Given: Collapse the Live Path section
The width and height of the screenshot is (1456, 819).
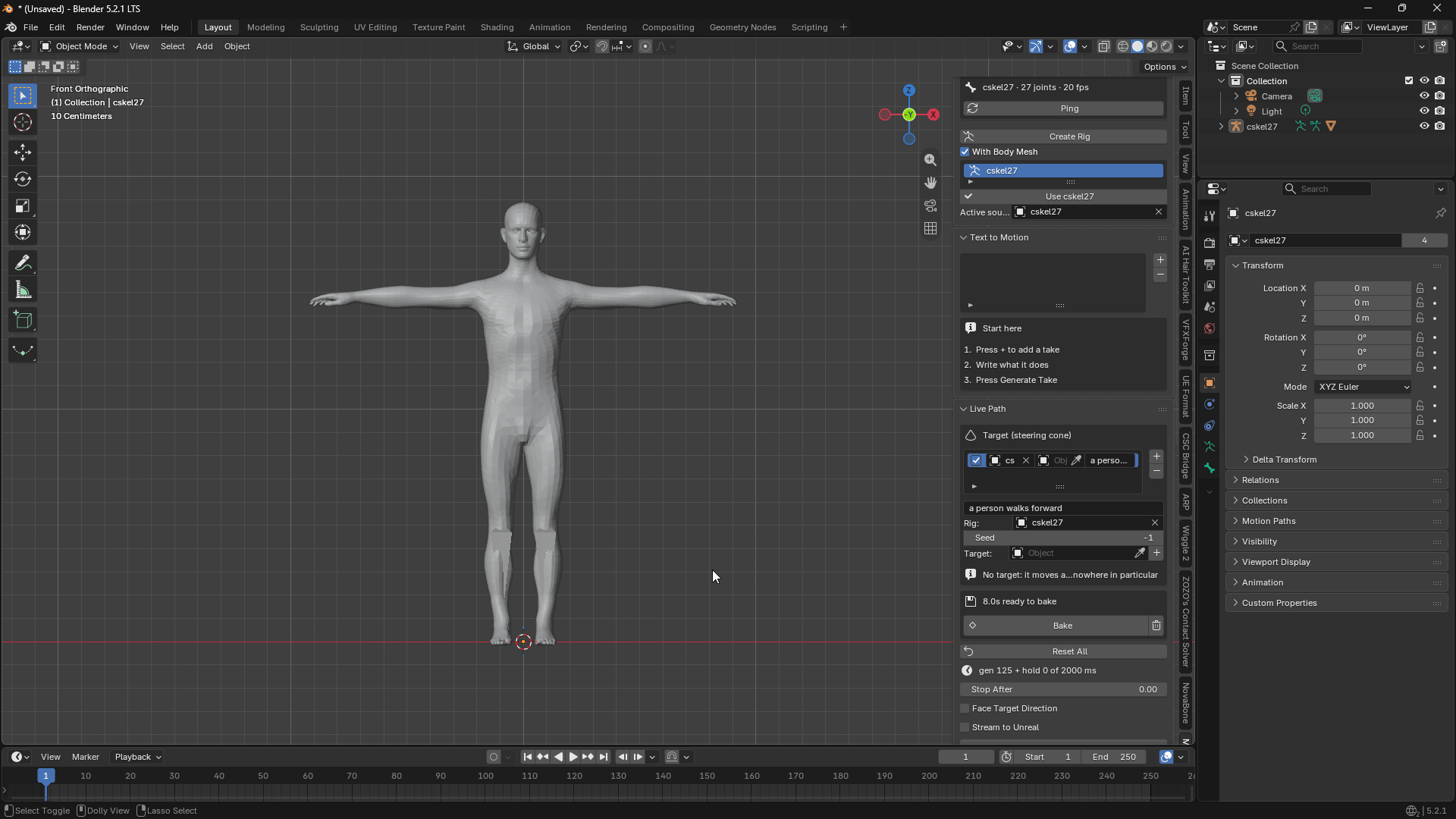Looking at the screenshot, I should pyautogui.click(x=964, y=409).
